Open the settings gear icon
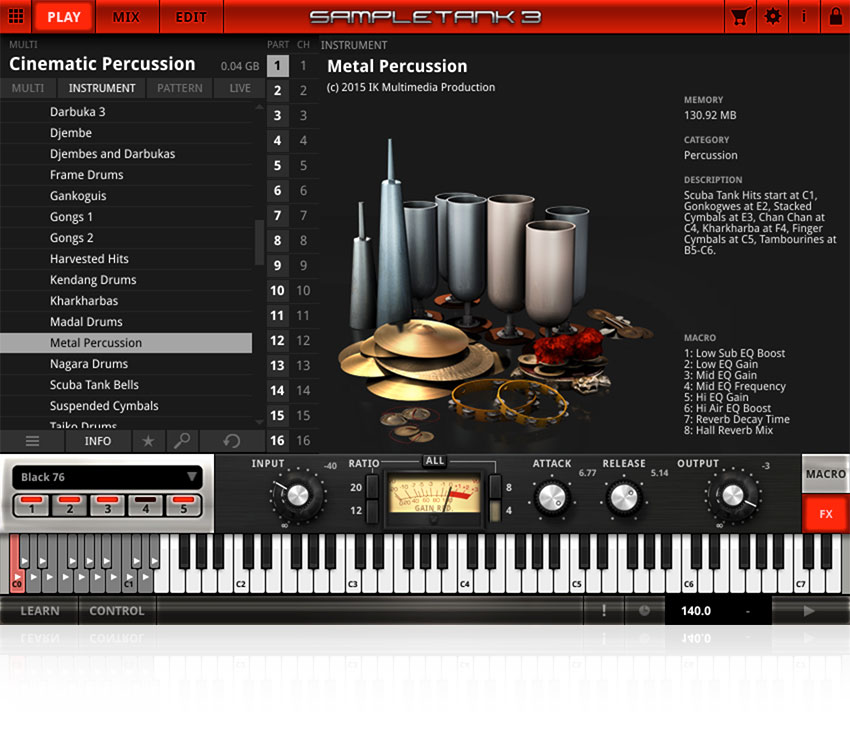This screenshot has height=735, width=850. 774,16
